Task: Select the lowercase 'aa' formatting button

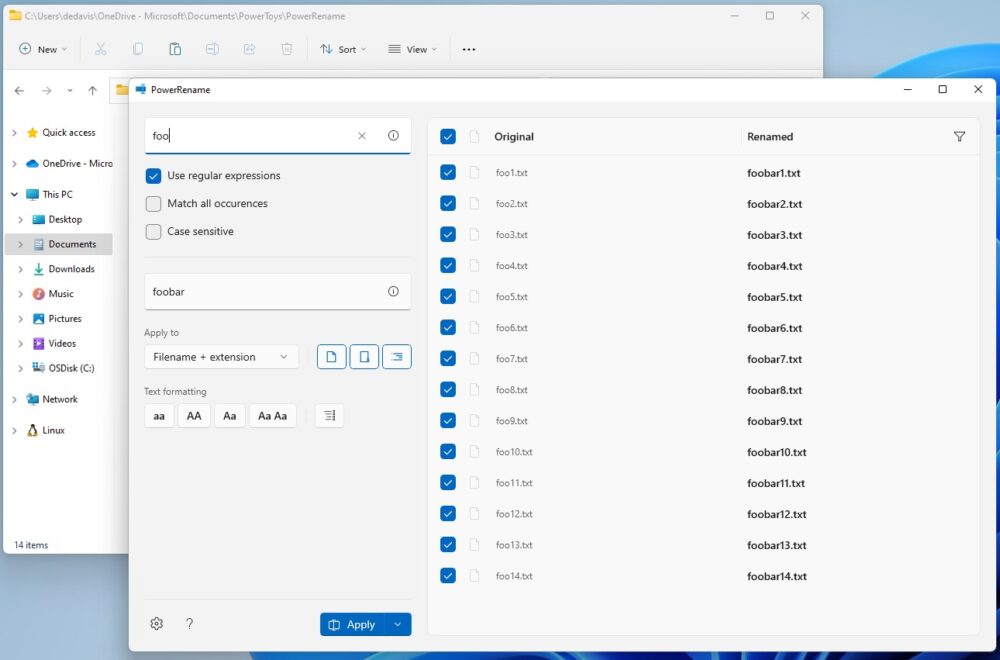Action: [x=159, y=416]
